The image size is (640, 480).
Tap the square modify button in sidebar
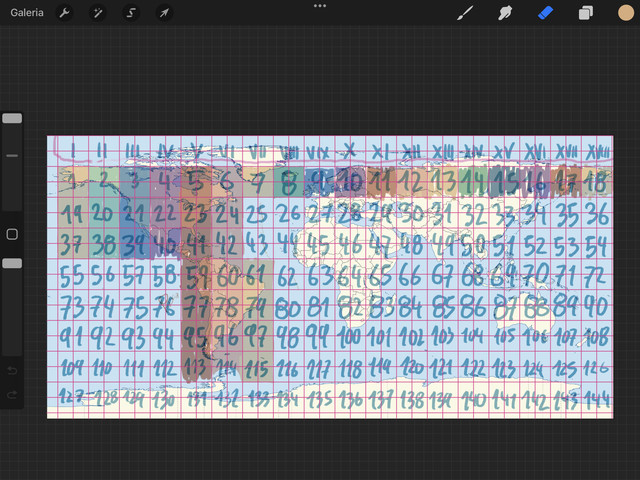click(12, 234)
